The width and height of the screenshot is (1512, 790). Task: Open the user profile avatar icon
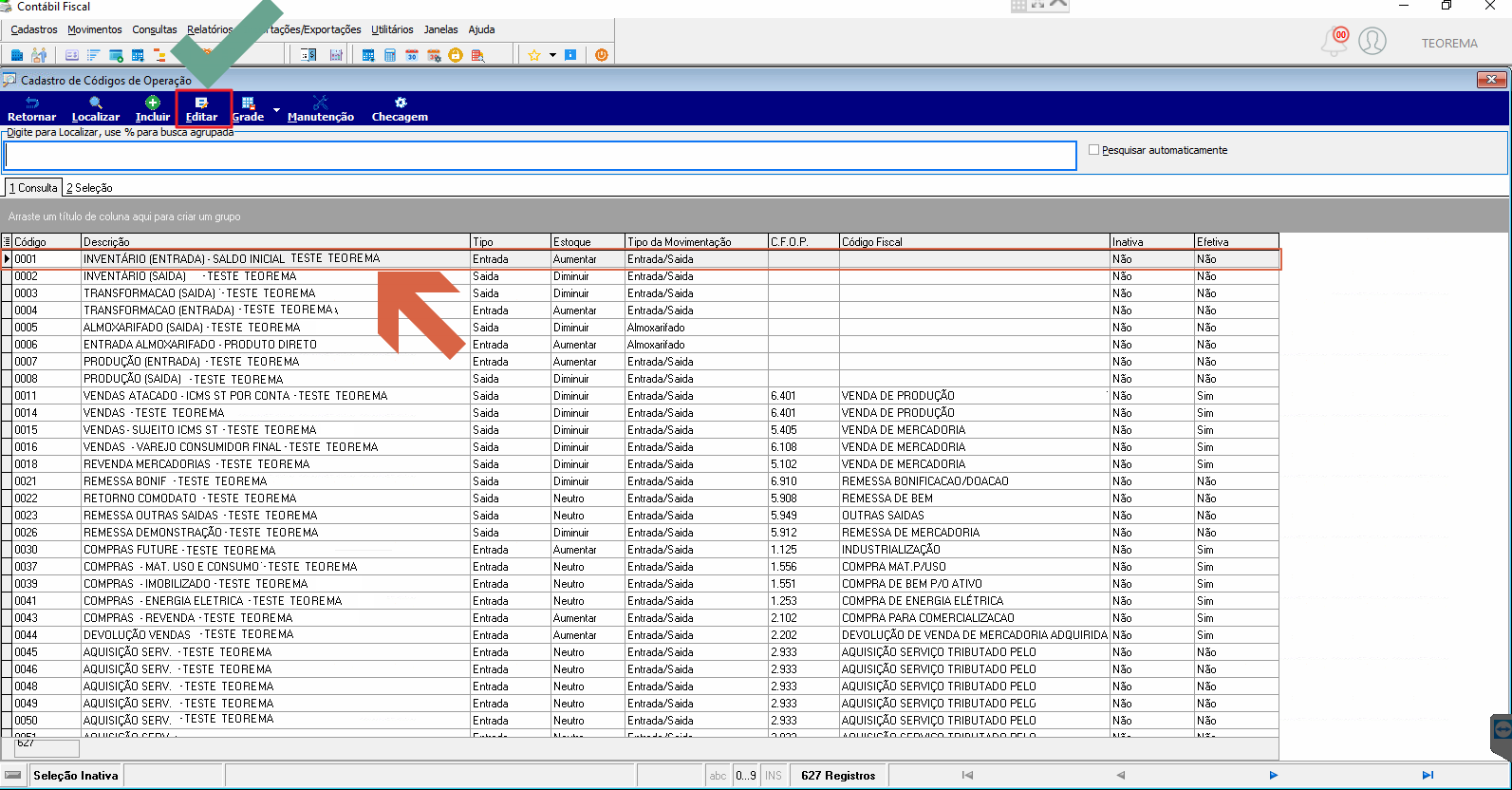point(1372,41)
